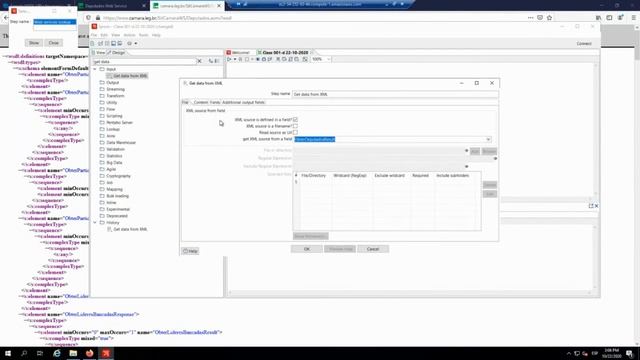Collapse the Input folder in steps tree
The width and height of the screenshot is (640, 360).
coord(95,69)
